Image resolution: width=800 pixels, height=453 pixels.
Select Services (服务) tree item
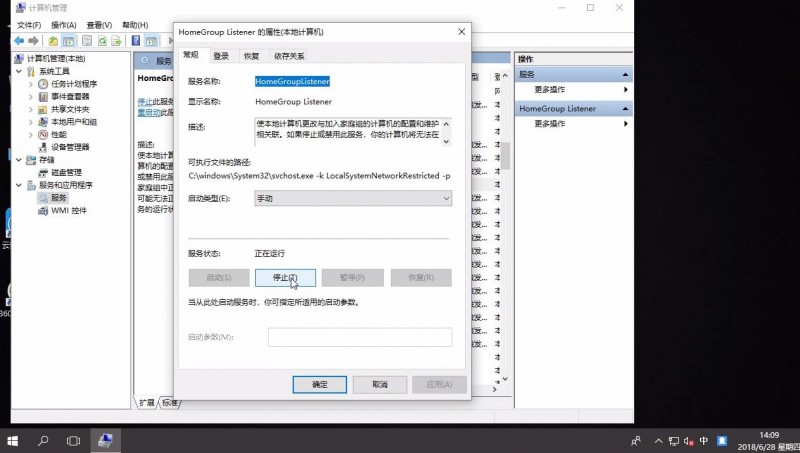tap(59, 197)
